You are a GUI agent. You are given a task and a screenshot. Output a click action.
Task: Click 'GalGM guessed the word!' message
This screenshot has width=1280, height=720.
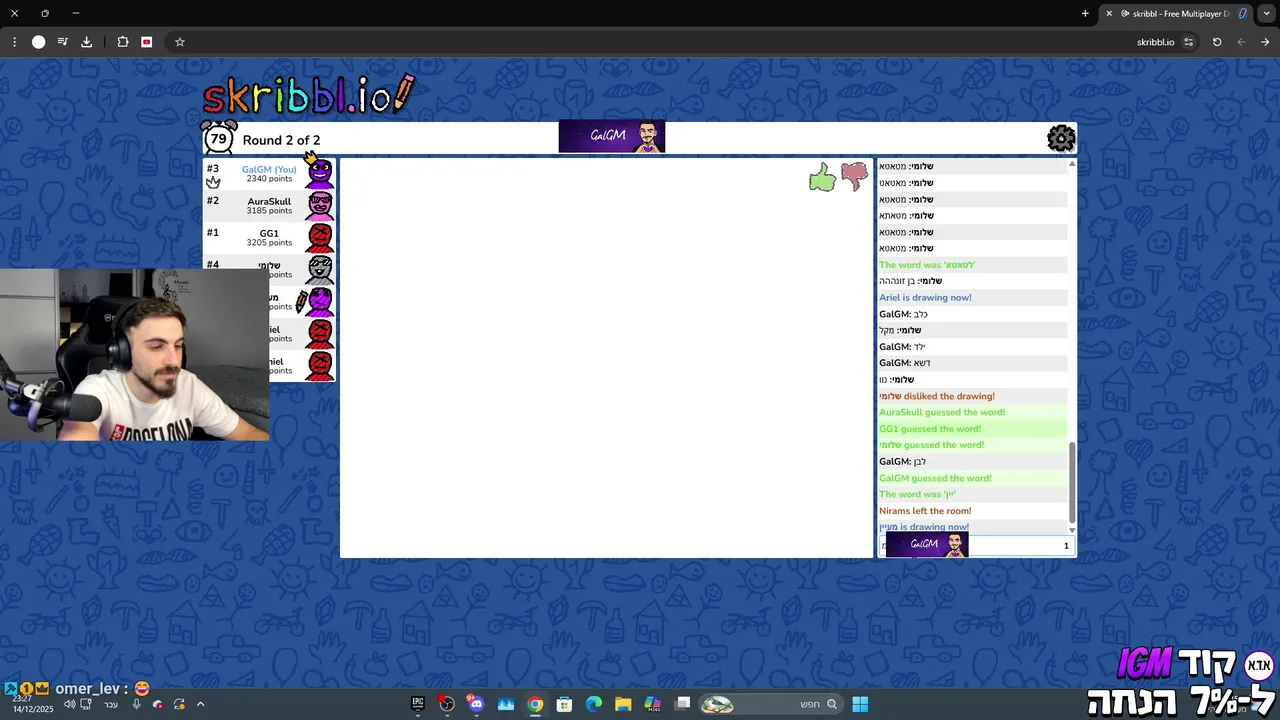pyautogui.click(x=935, y=478)
